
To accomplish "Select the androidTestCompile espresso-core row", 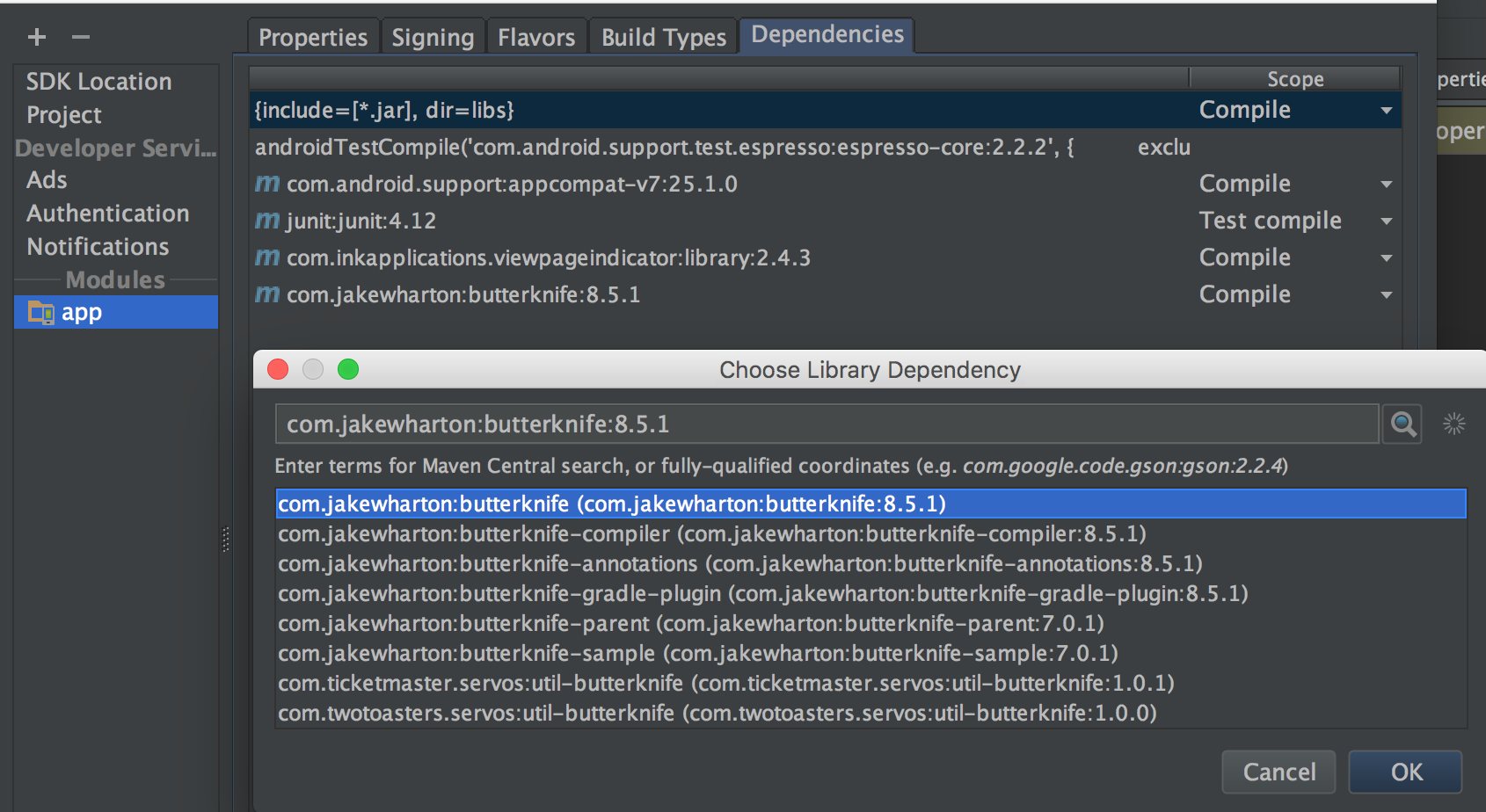I will (825, 147).
